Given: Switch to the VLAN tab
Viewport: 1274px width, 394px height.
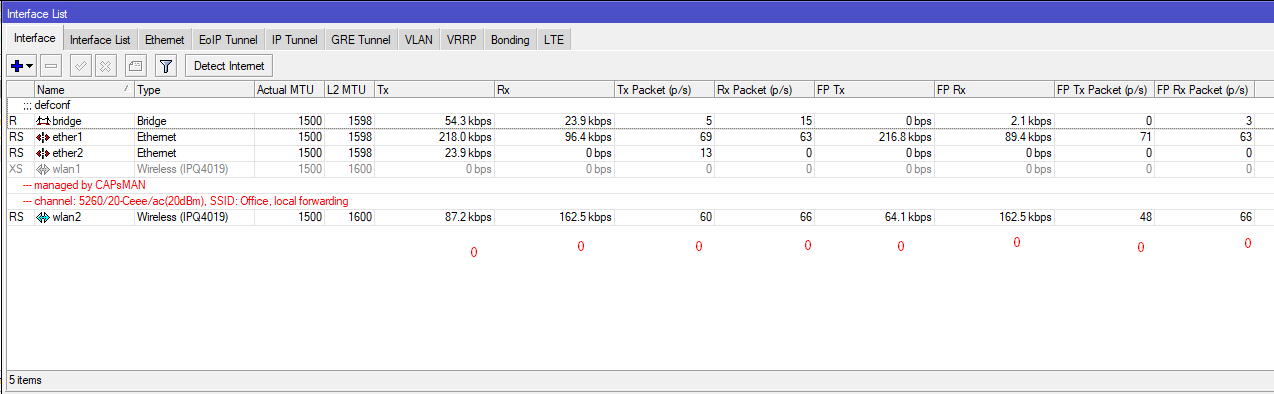Looking at the screenshot, I should click(x=418, y=39).
